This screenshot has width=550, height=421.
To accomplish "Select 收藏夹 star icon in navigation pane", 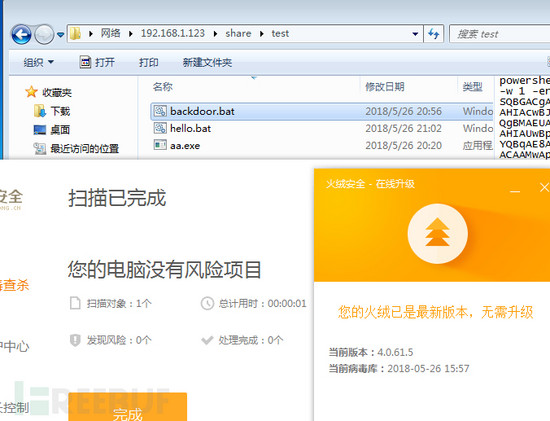I will (31, 92).
